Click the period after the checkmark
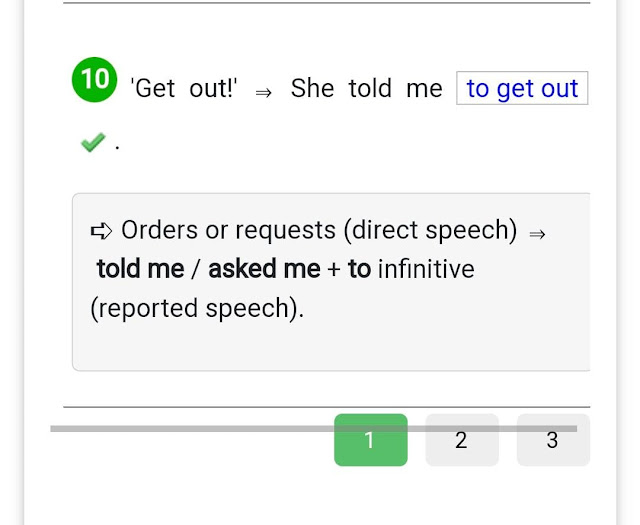This screenshot has width=640, height=525. tap(117, 146)
